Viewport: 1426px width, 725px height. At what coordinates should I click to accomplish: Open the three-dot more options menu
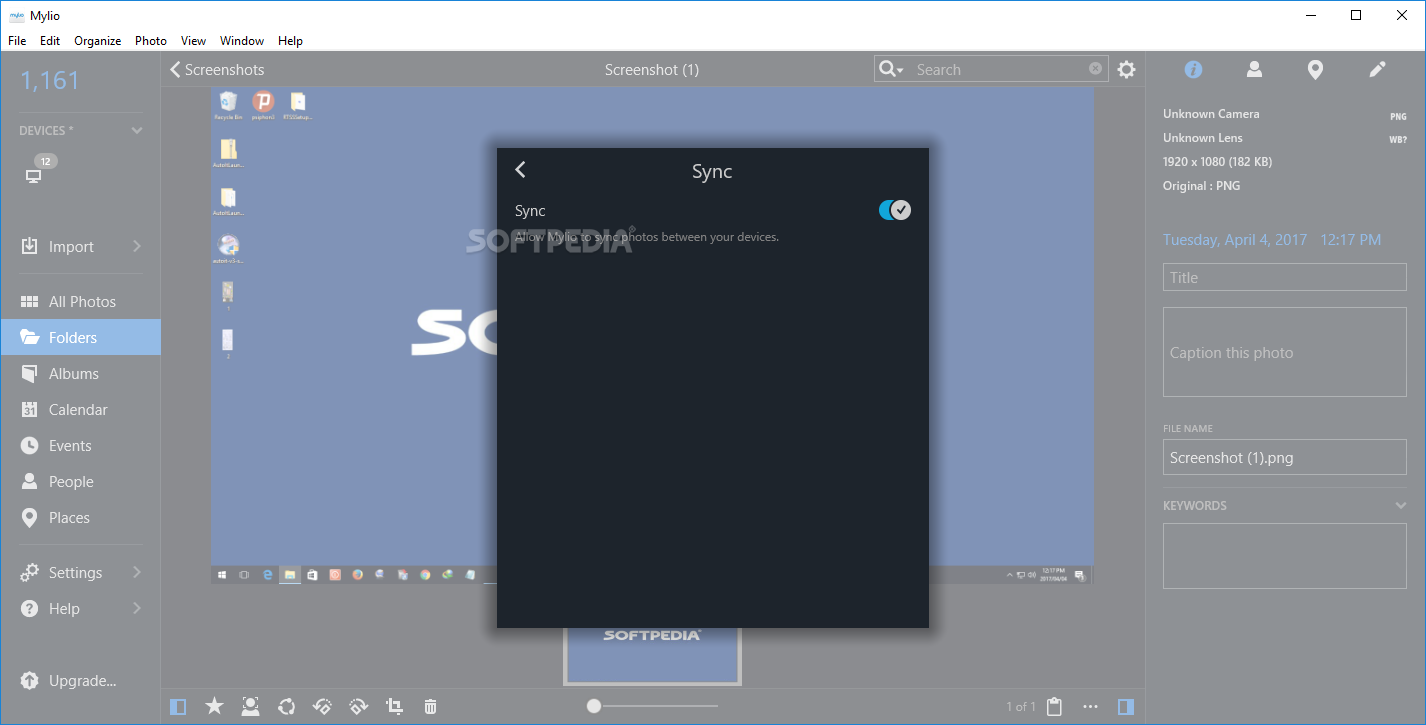click(1090, 706)
